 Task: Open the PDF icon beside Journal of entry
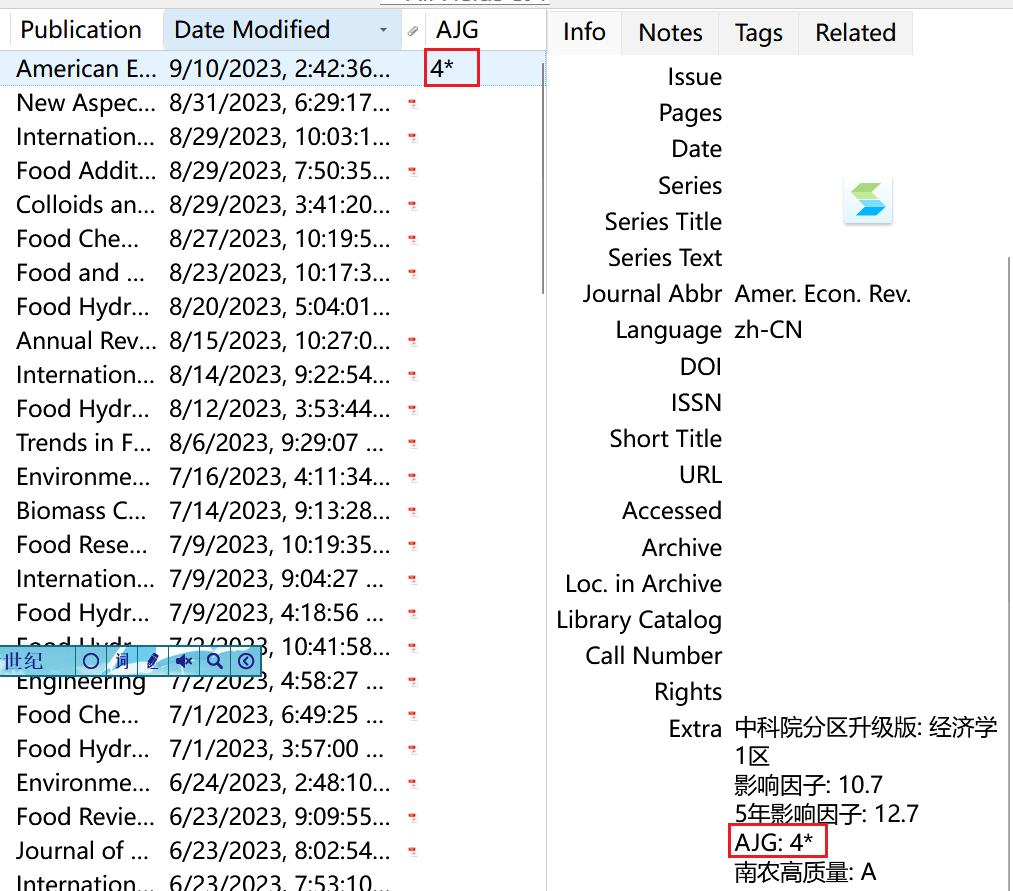(412, 852)
